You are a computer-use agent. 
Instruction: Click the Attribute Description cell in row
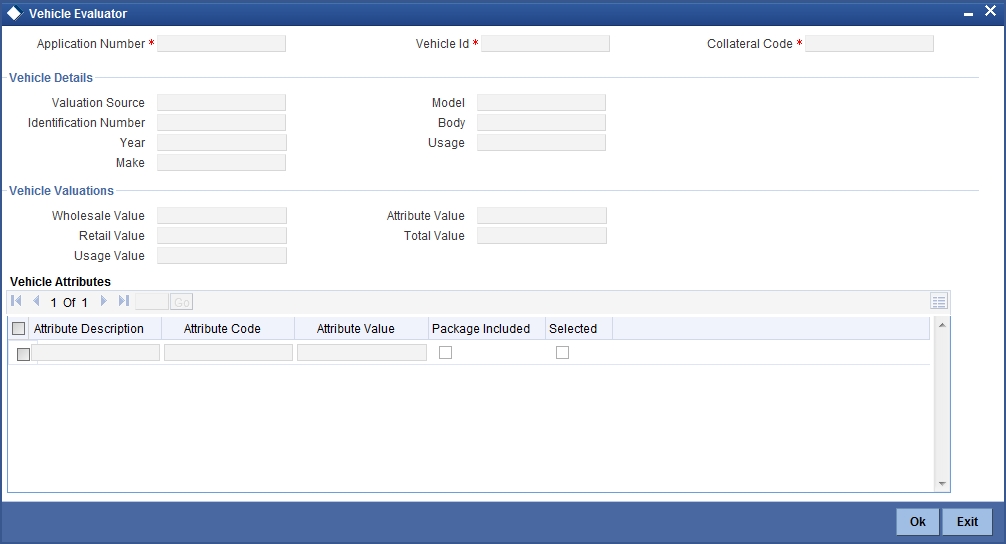tap(96, 352)
